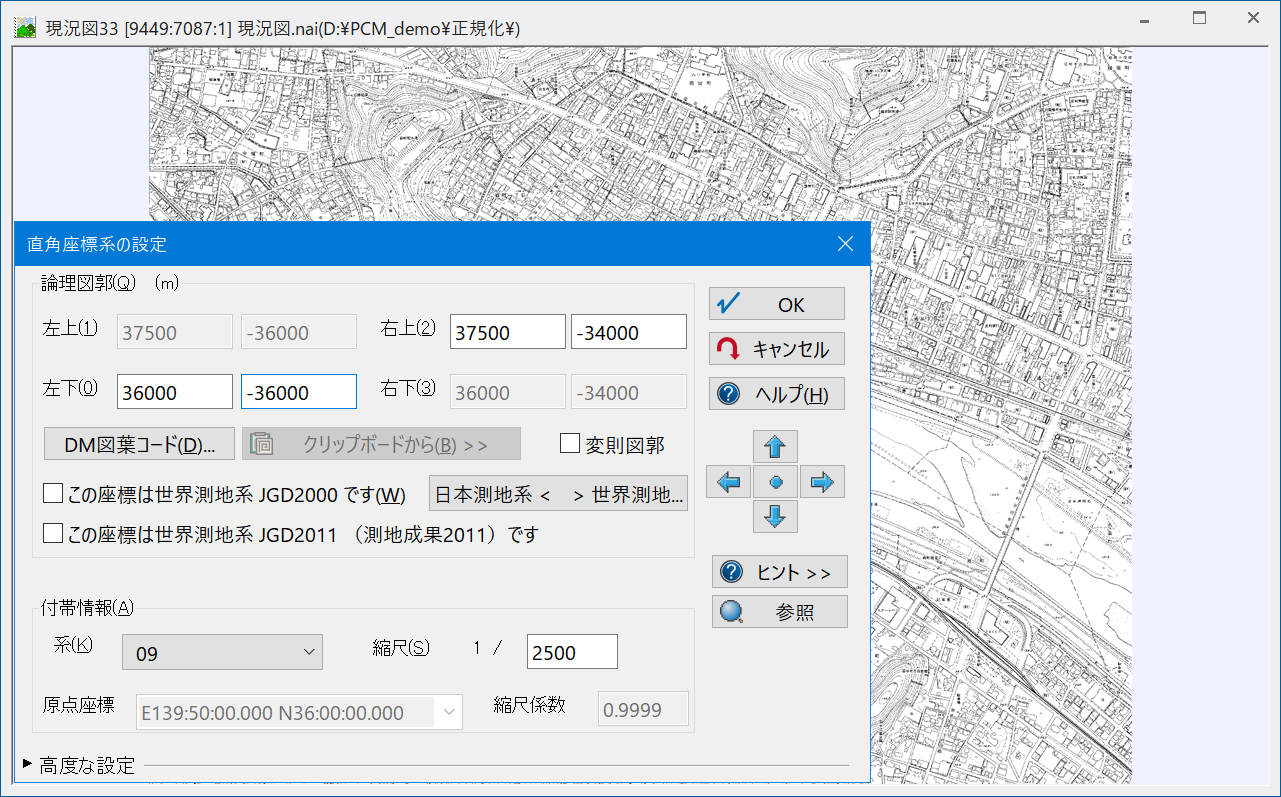Open the ヒント hints panel
Image resolution: width=1281 pixels, height=797 pixels.
(779, 572)
